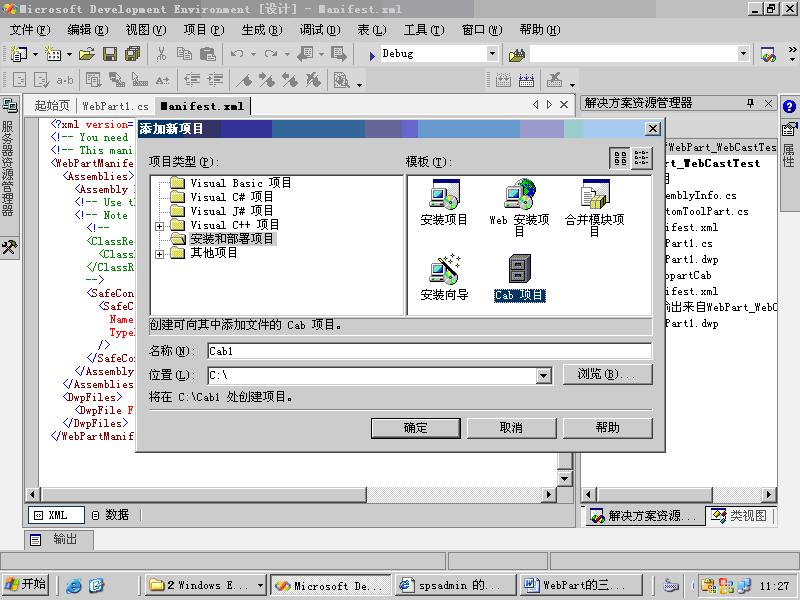Click the 取消 button

point(511,428)
